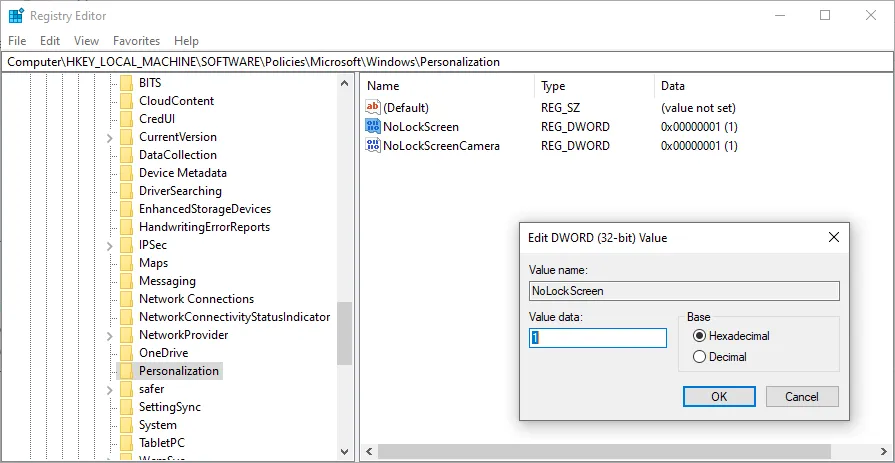Close the Edit DWORD dialog with X
This screenshot has height=463, width=895.
(833, 238)
